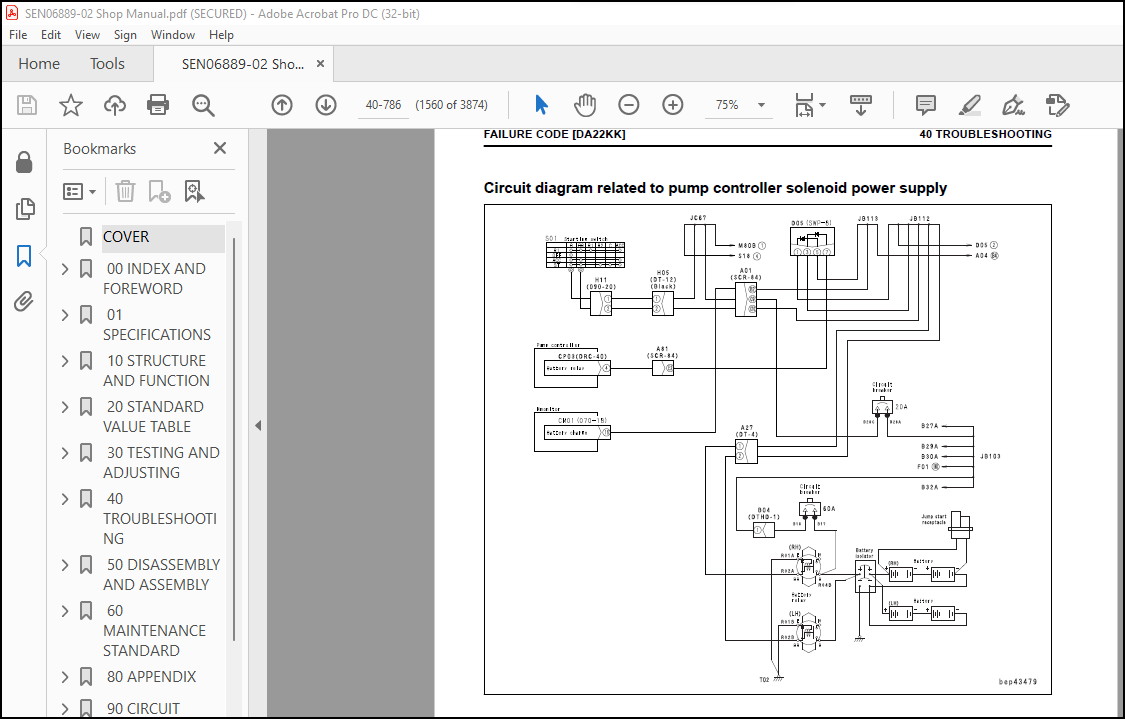Activate the hand pan tool

585,105
